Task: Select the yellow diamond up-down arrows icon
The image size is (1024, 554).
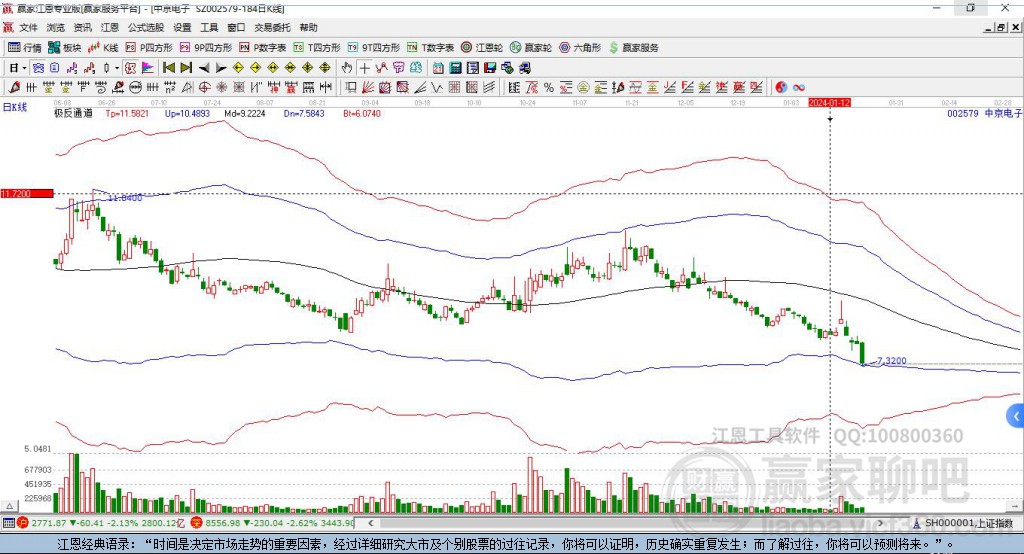Action: [x=325, y=68]
